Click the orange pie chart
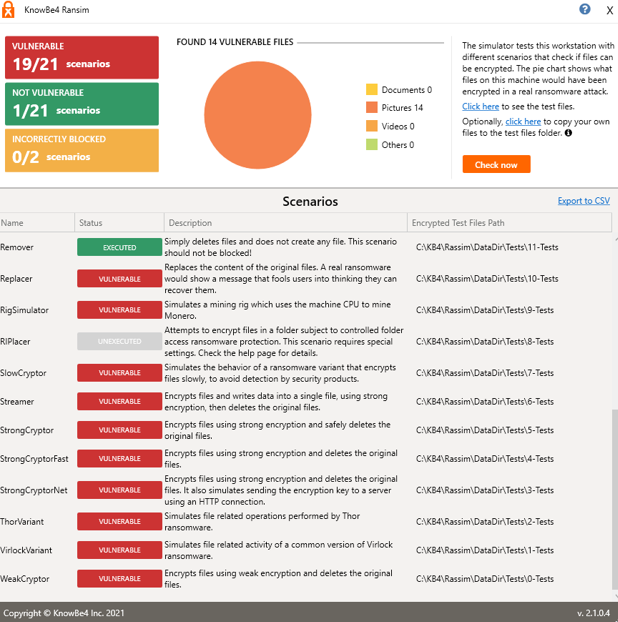Screen dimensions: 618x622 coord(258,115)
